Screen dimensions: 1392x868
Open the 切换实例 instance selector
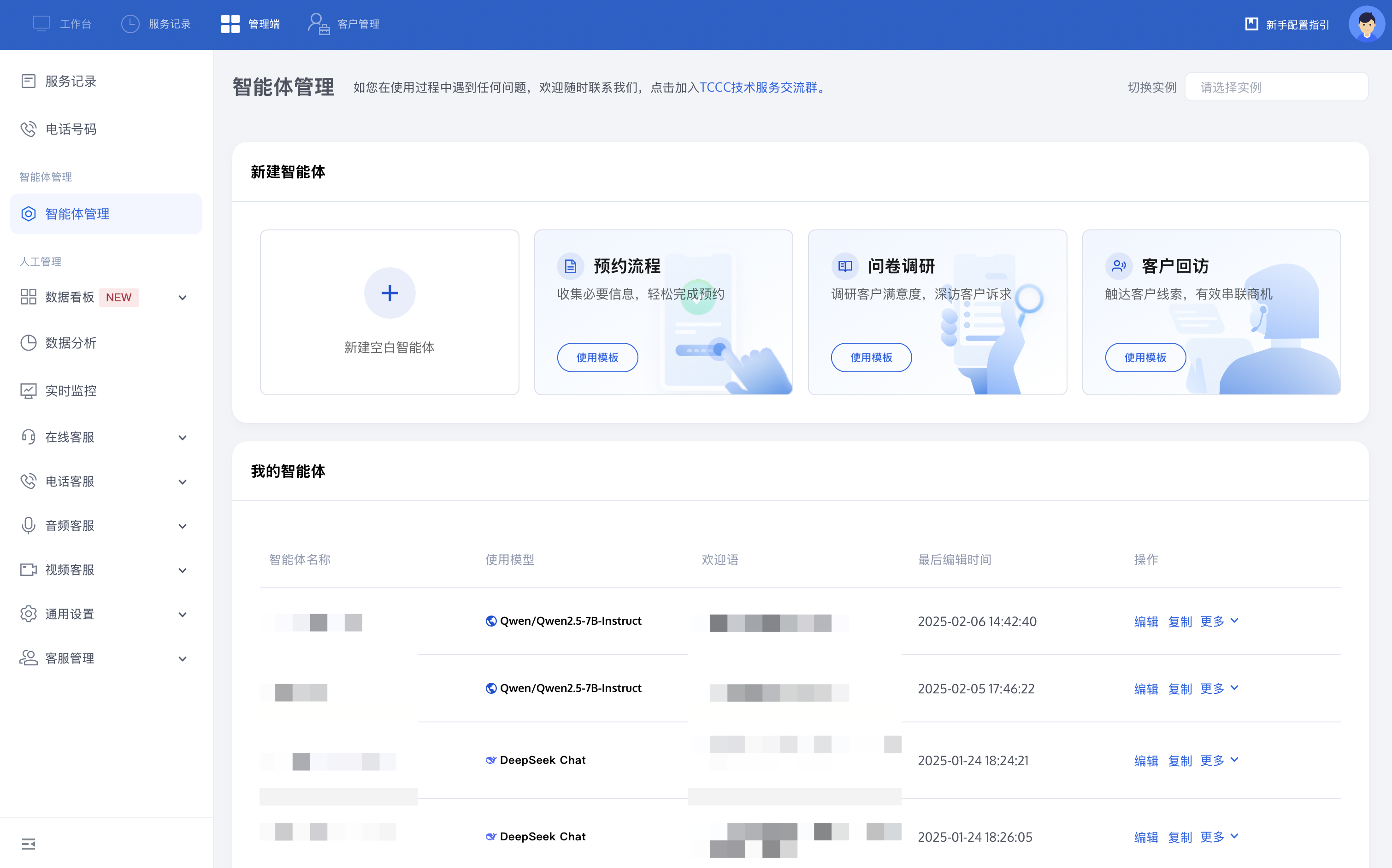click(1276, 87)
